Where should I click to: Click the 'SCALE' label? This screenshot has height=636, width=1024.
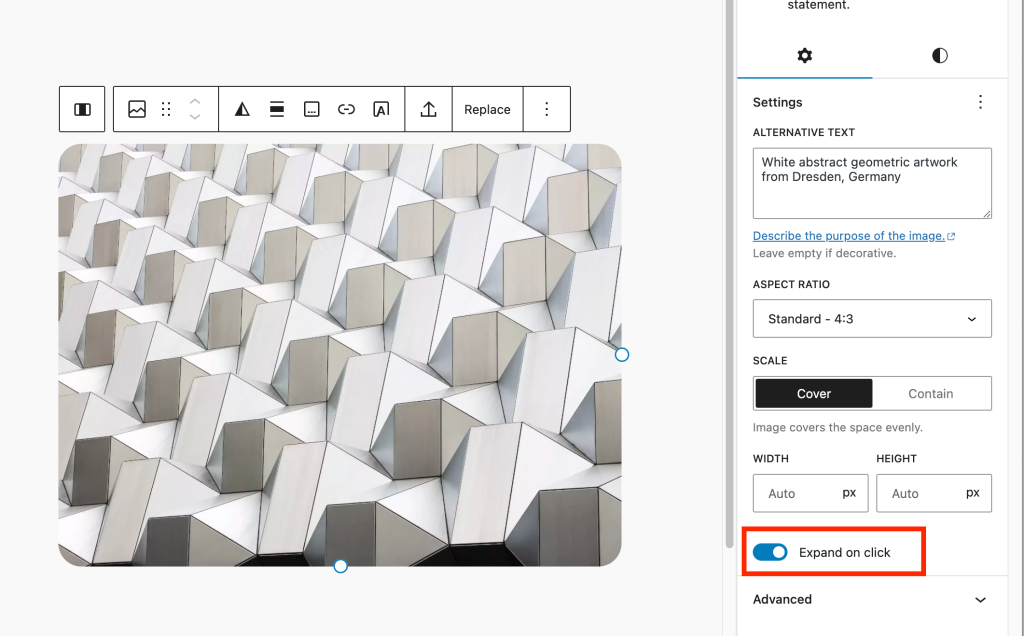[x=770, y=360]
